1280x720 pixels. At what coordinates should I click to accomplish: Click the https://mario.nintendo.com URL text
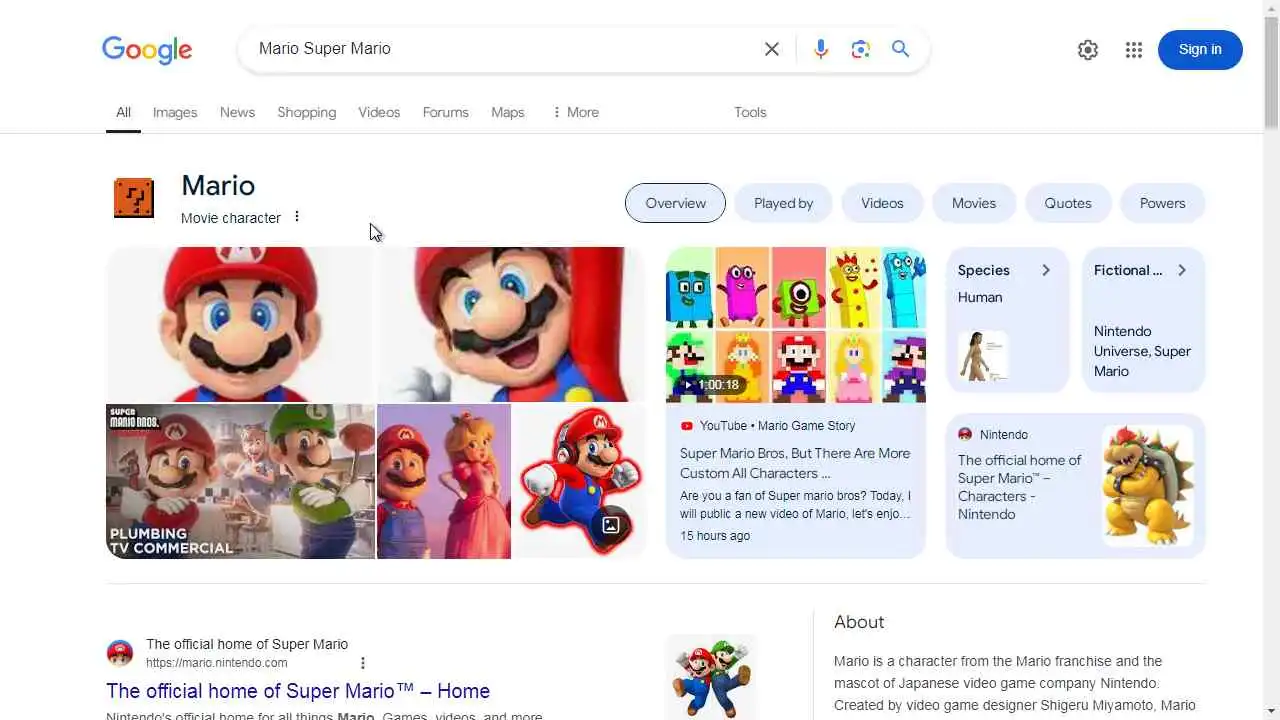pyautogui.click(x=217, y=663)
